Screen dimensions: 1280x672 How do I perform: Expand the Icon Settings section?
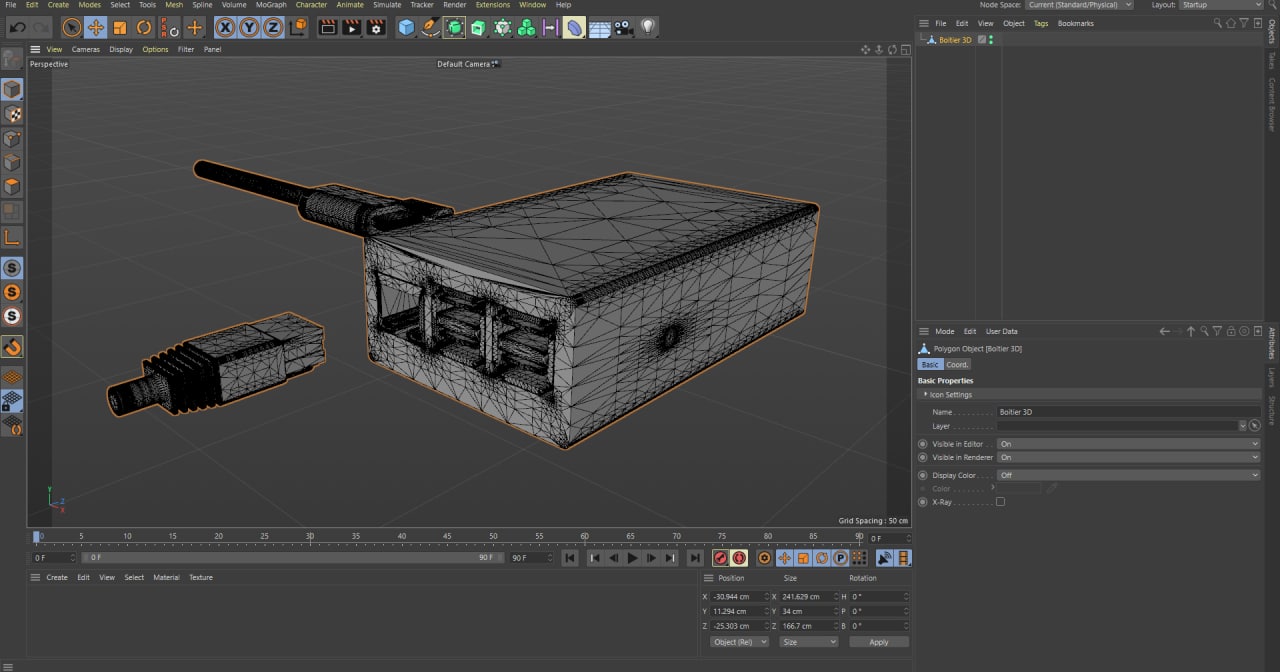[x=950, y=395]
